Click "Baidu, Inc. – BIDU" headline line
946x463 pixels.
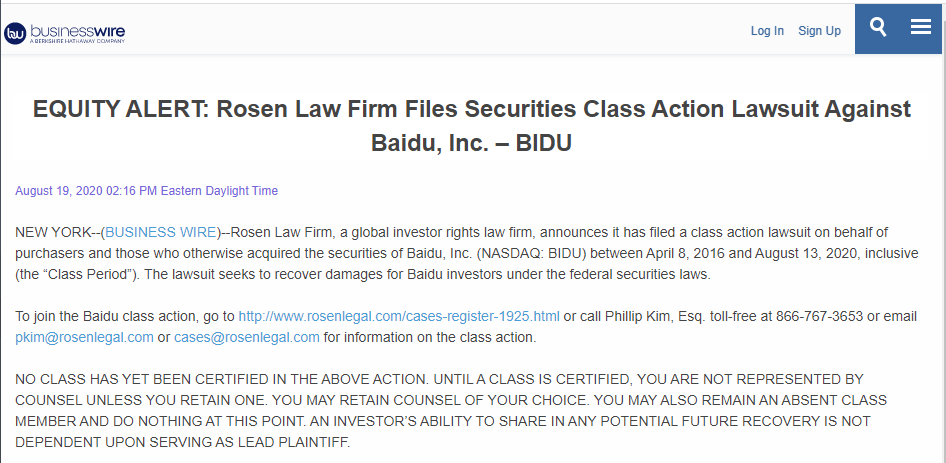click(471, 143)
